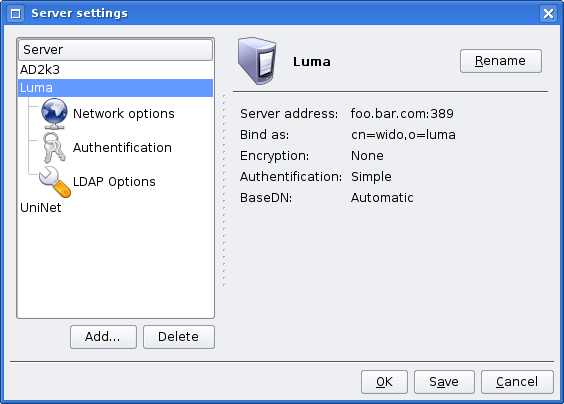
Task: Click the Server column header
Action: pyautogui.click(x=115, y=50)
